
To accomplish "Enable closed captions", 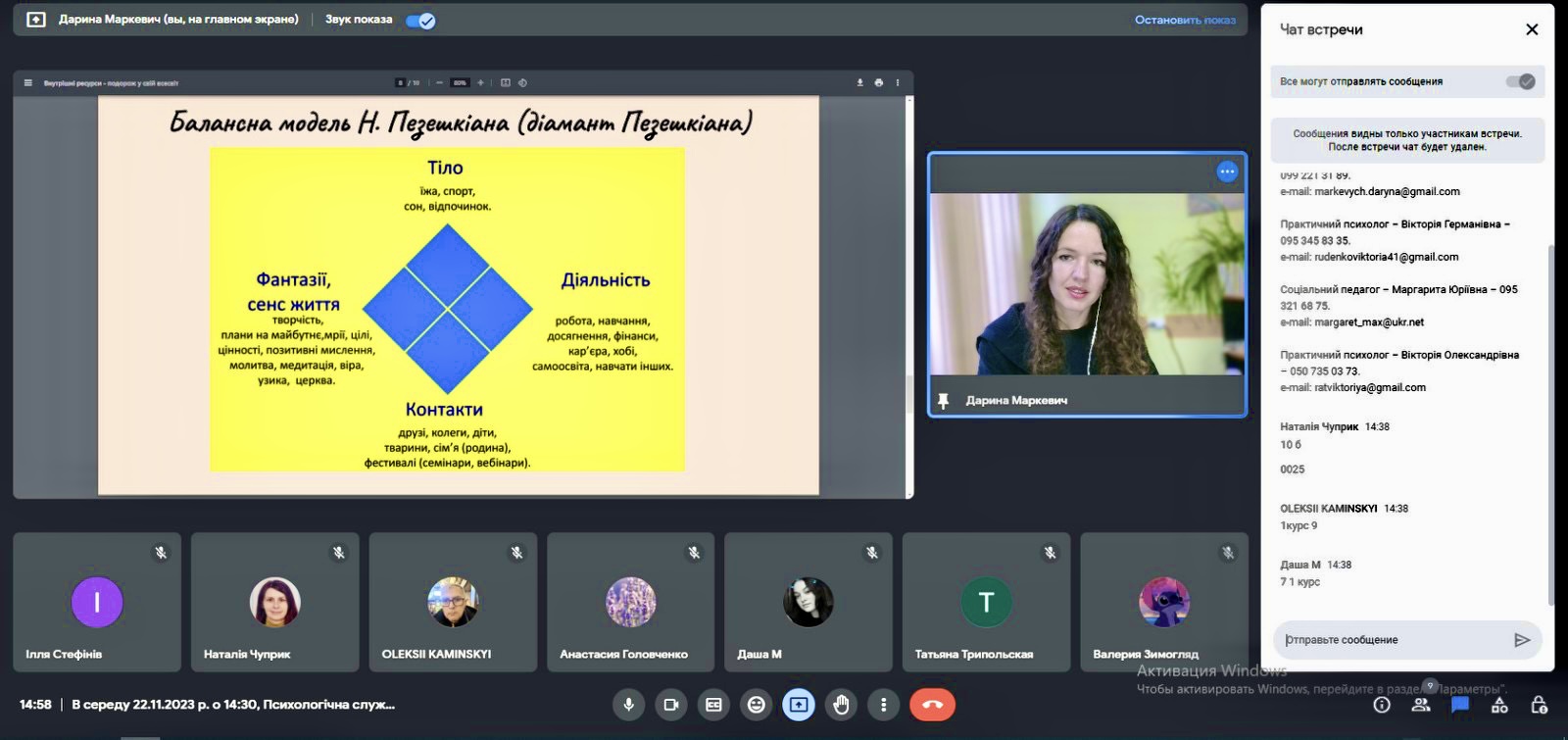I will pyautogui.click(x=713, y=705).
